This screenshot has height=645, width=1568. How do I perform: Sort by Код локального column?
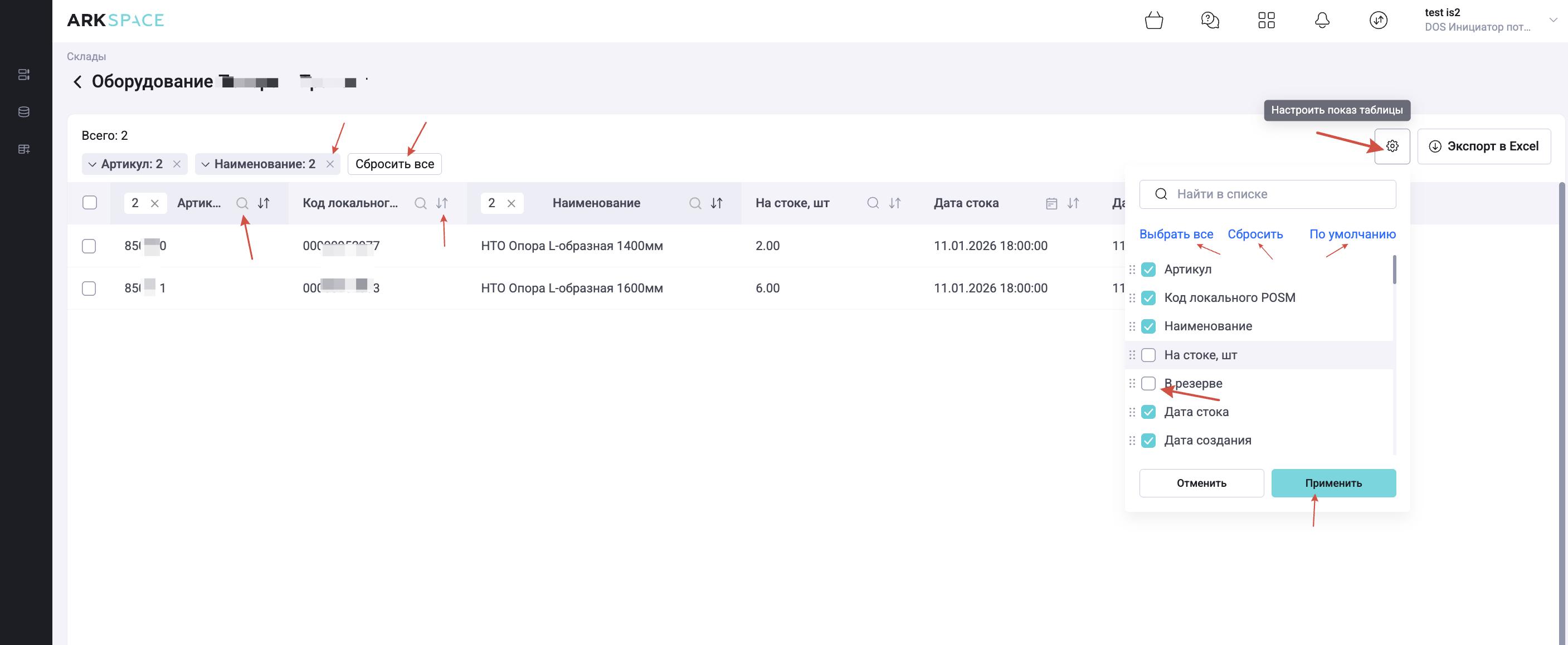click(442, 203)
